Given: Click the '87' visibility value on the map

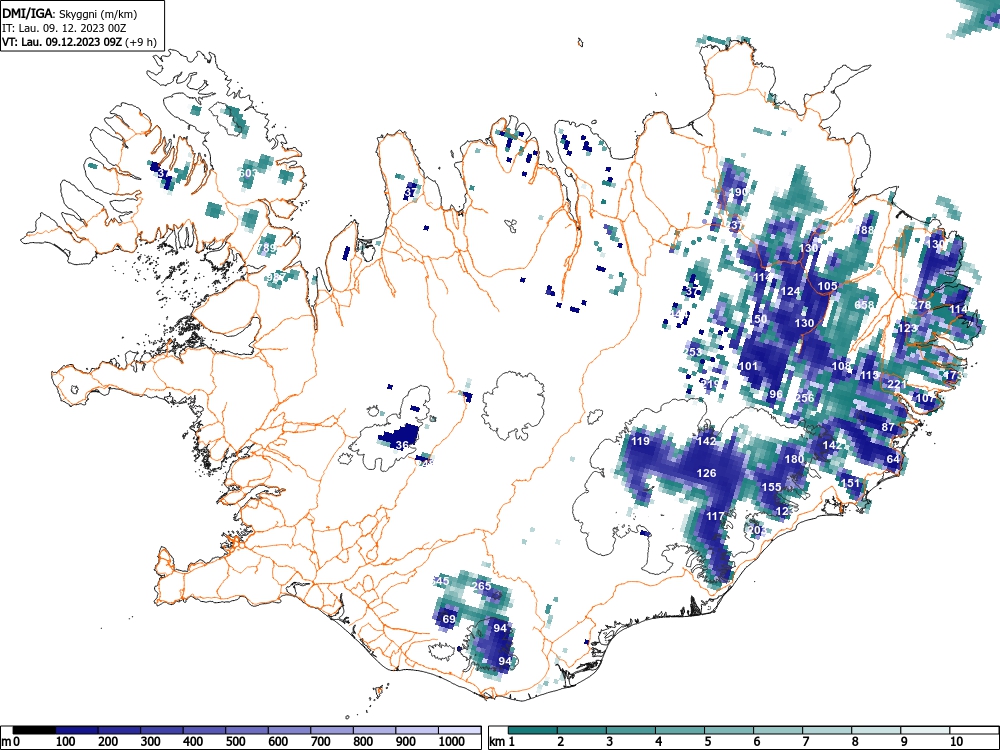Looking at the screenshot, I should 888,427.
